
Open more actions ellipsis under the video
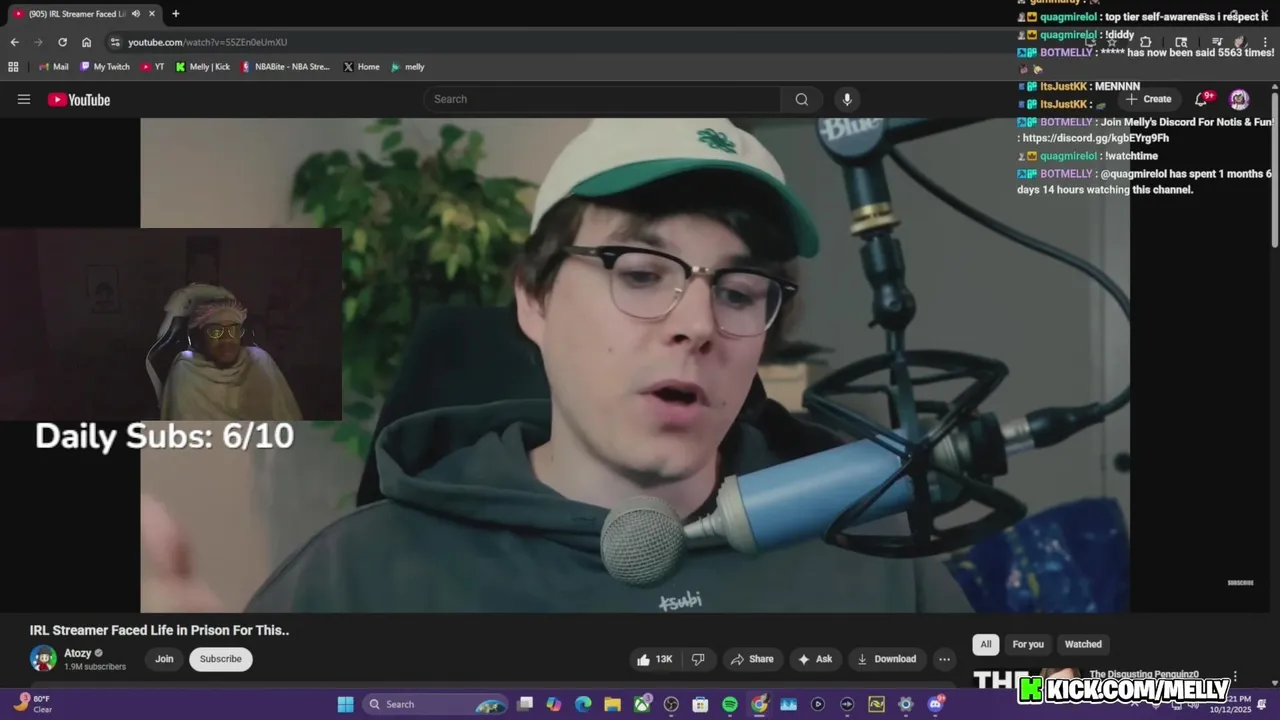click(944, 659)
